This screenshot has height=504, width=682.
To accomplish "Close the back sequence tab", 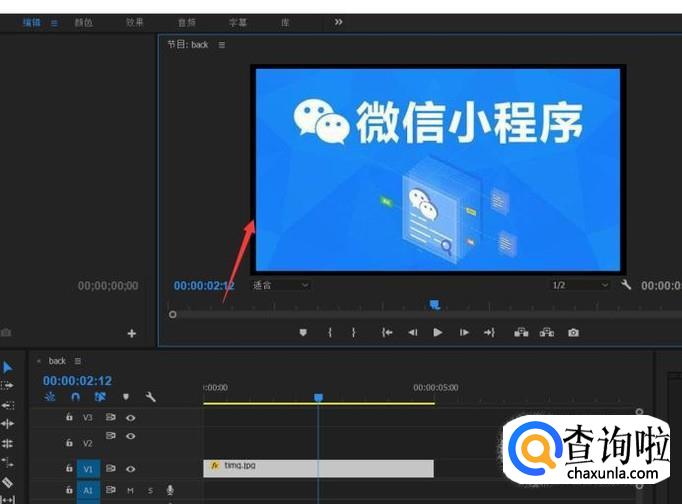I will click(x=39, y=361).
